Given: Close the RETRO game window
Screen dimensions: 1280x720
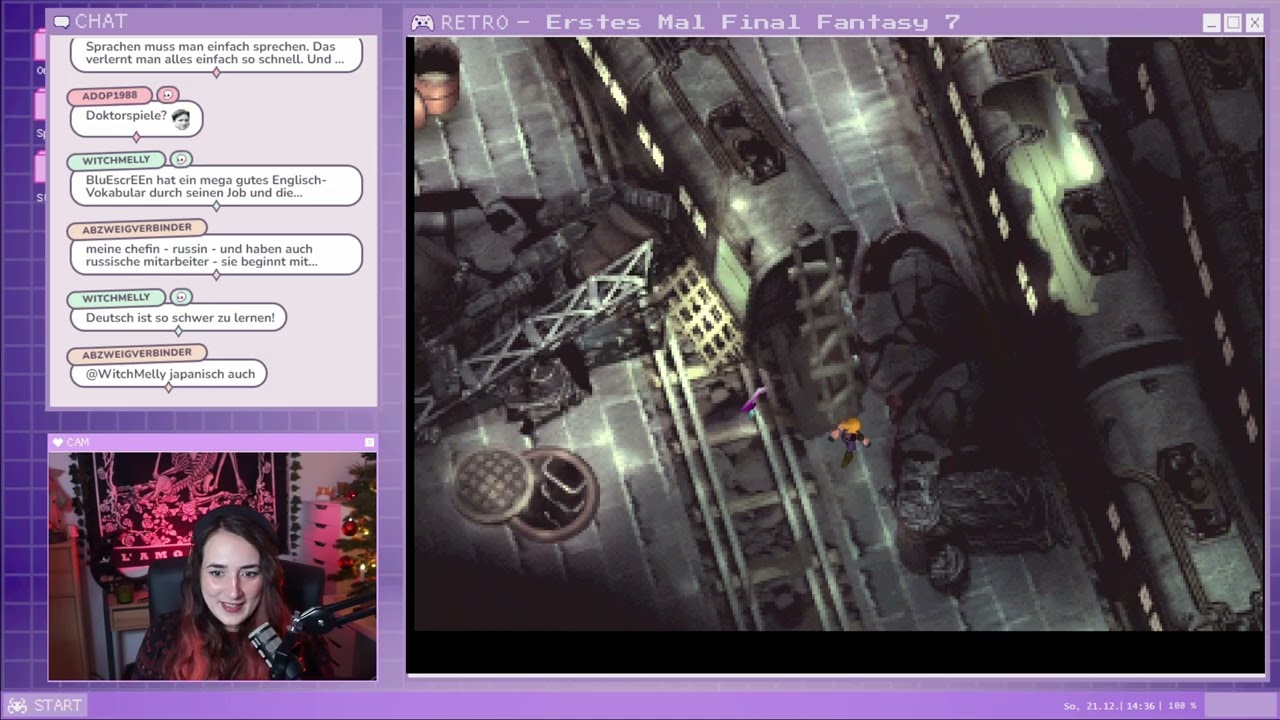Looking at the screenshot, I should [x=1255, y=23].
